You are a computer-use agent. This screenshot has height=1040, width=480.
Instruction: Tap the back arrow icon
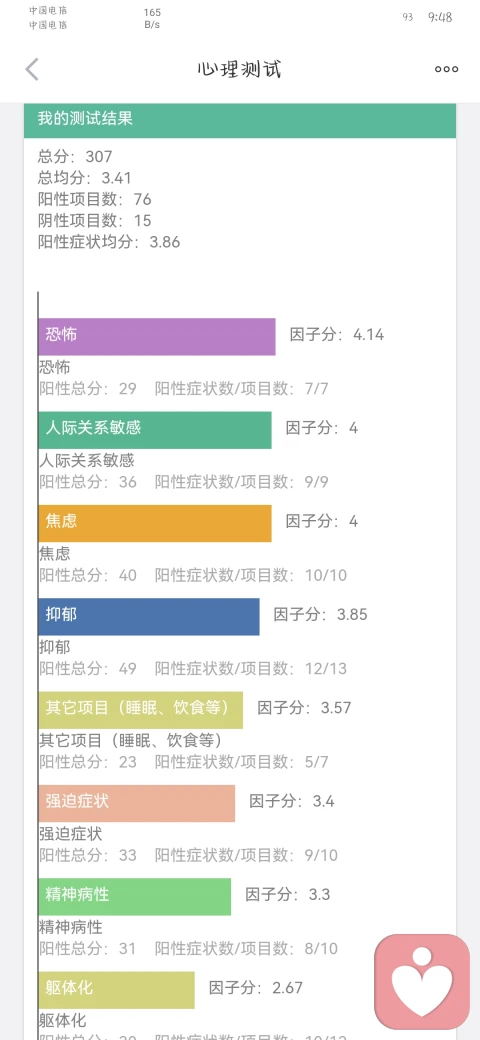[32, 69]
